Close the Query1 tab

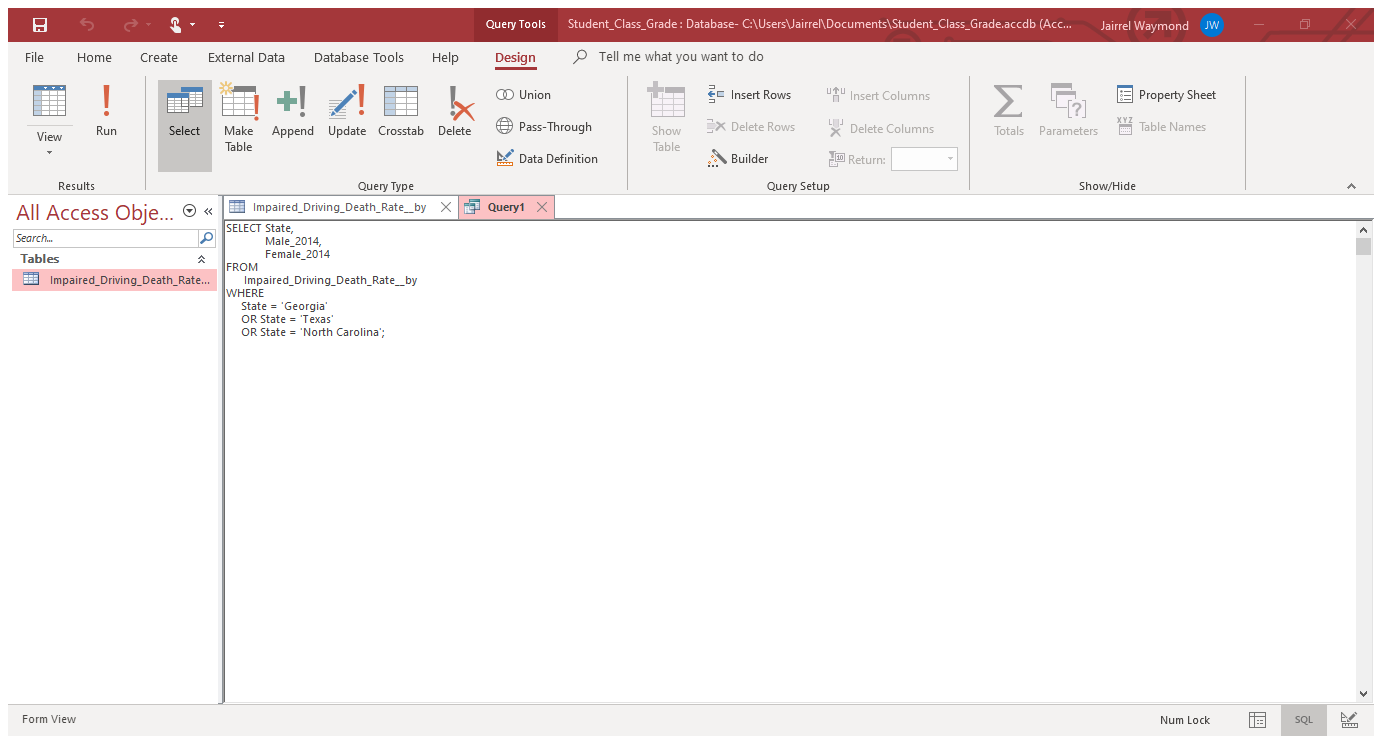point(542,207)
